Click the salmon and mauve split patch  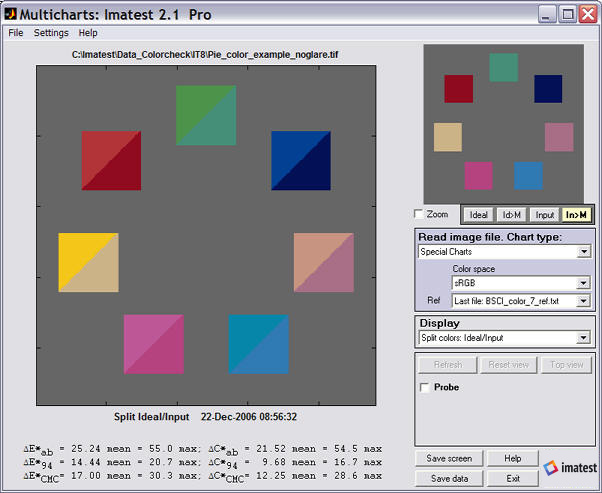[x=324, y=262]
